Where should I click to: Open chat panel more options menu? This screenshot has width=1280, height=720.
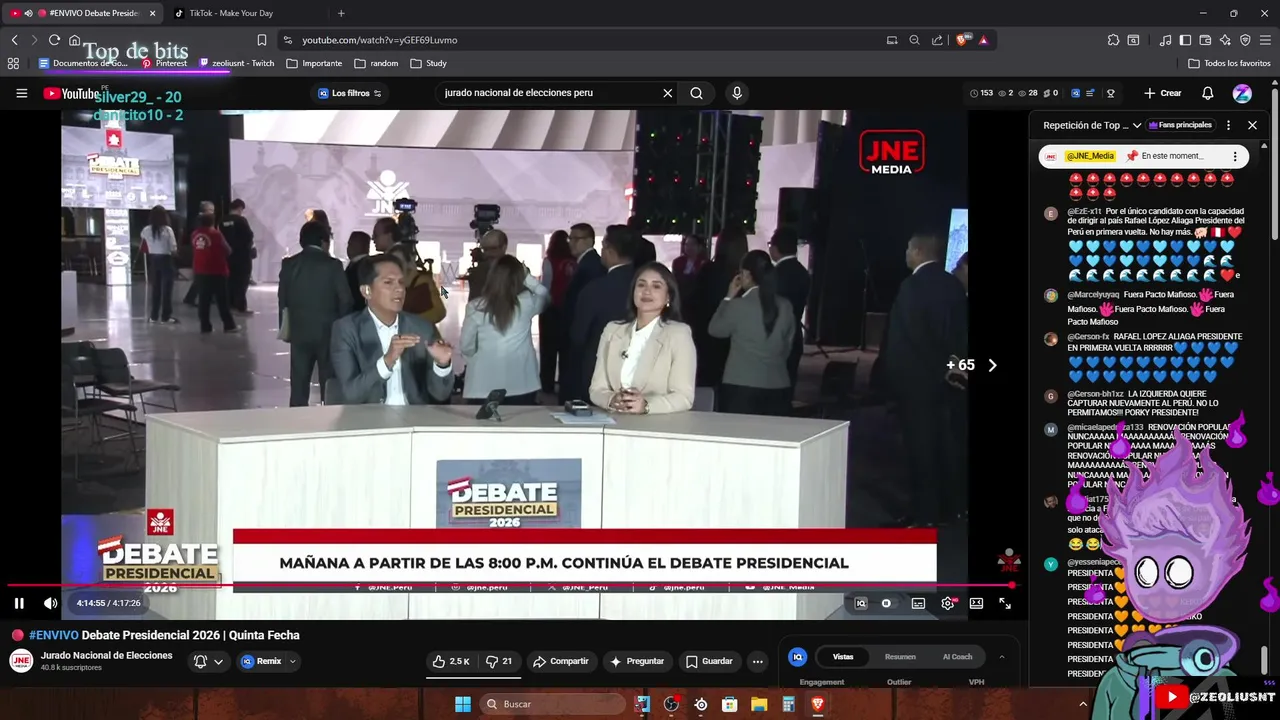(x=1228, y=125)
